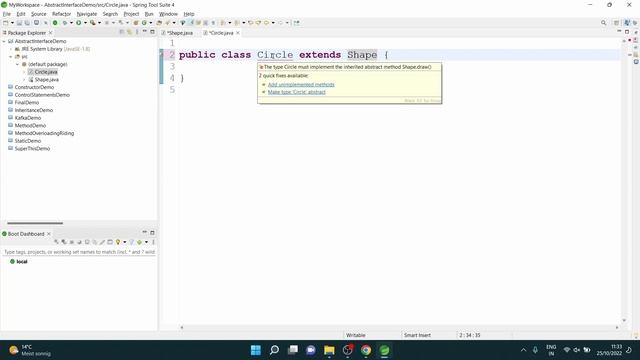
Task: Apply Make type 'Circle' abstract quick fix
Action: point(297,92)
